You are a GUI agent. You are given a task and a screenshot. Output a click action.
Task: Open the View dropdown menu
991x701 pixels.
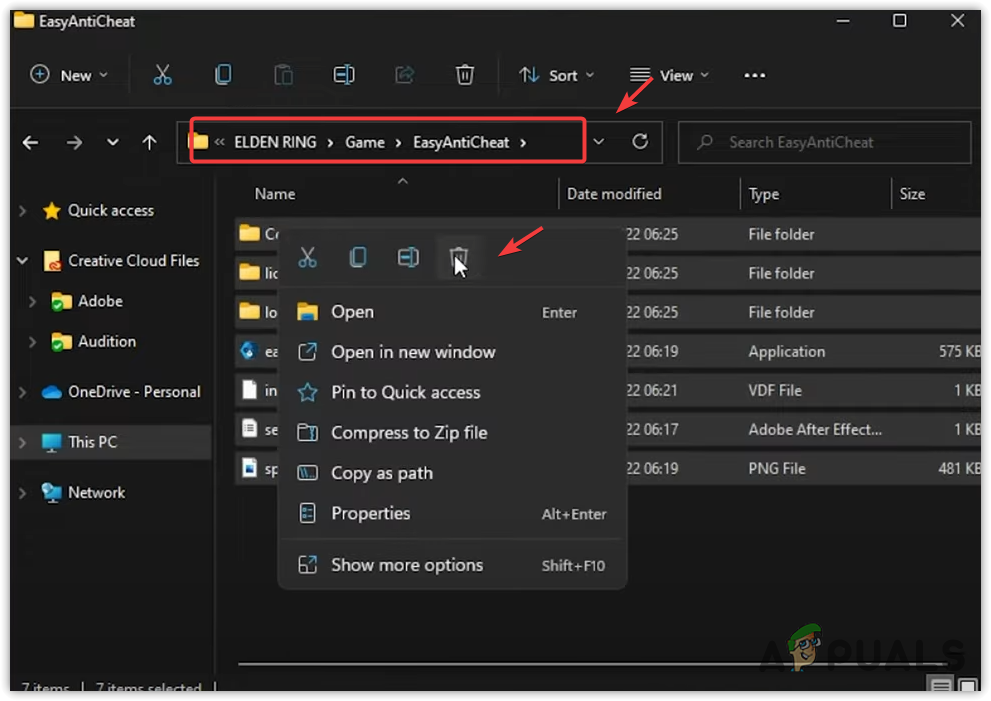pyautogui.click(x=669, y=75)
